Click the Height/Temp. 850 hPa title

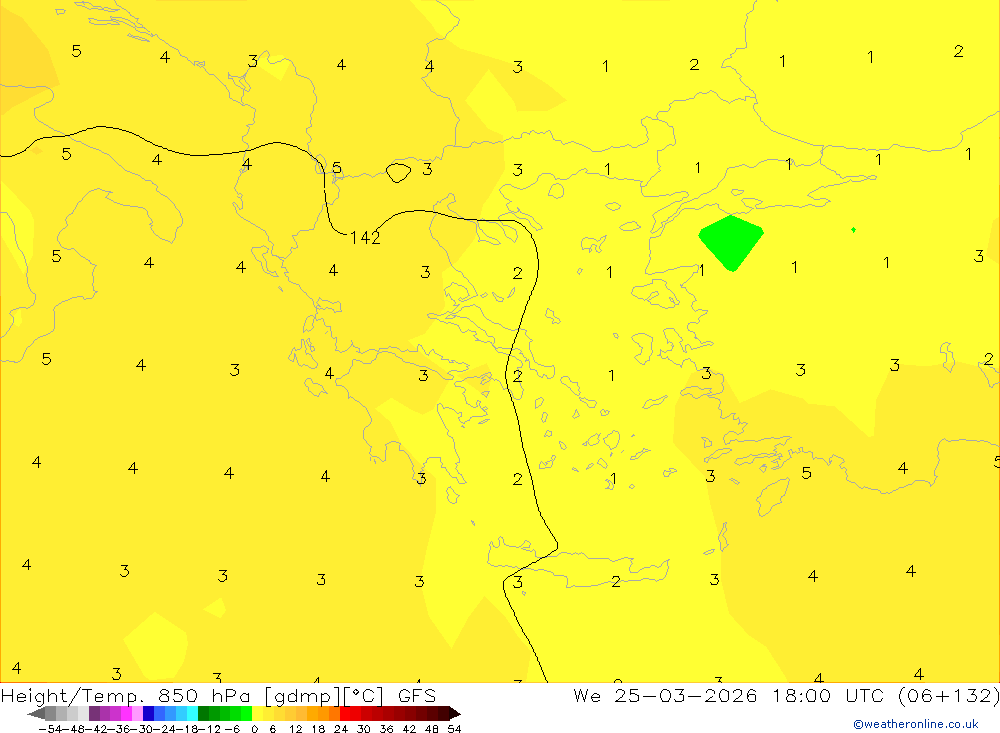pyautogui.click(x=125, y=695)
